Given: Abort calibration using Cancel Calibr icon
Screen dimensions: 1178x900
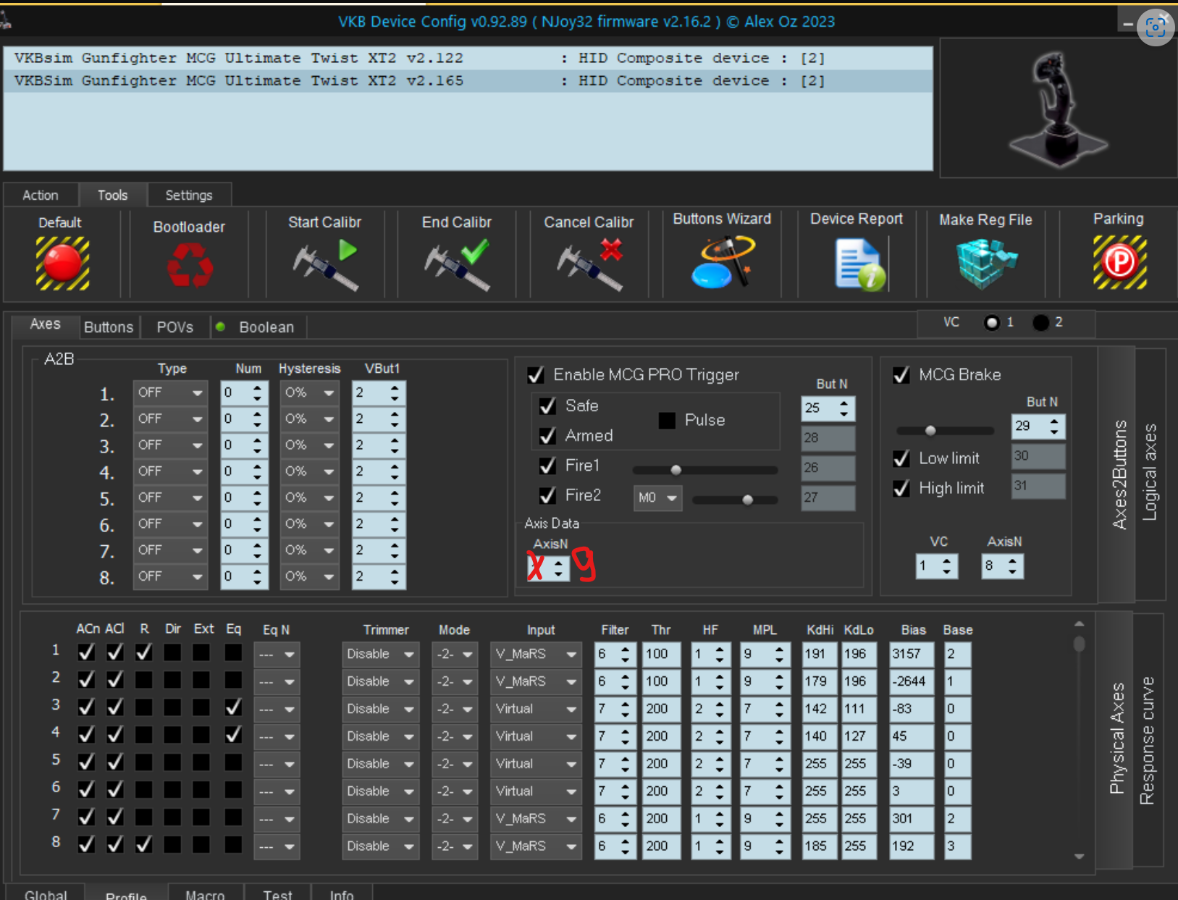Looking at the screenshot, I should coord(590,264).
